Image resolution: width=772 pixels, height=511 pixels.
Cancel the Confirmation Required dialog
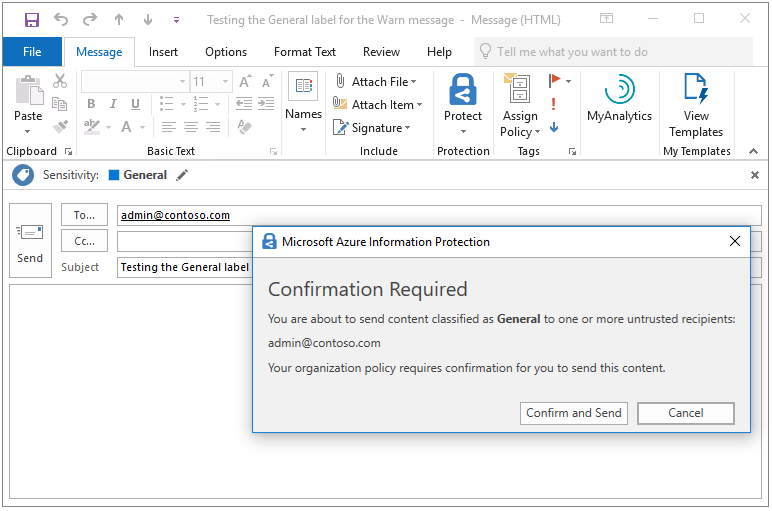(x=685, y=413)
